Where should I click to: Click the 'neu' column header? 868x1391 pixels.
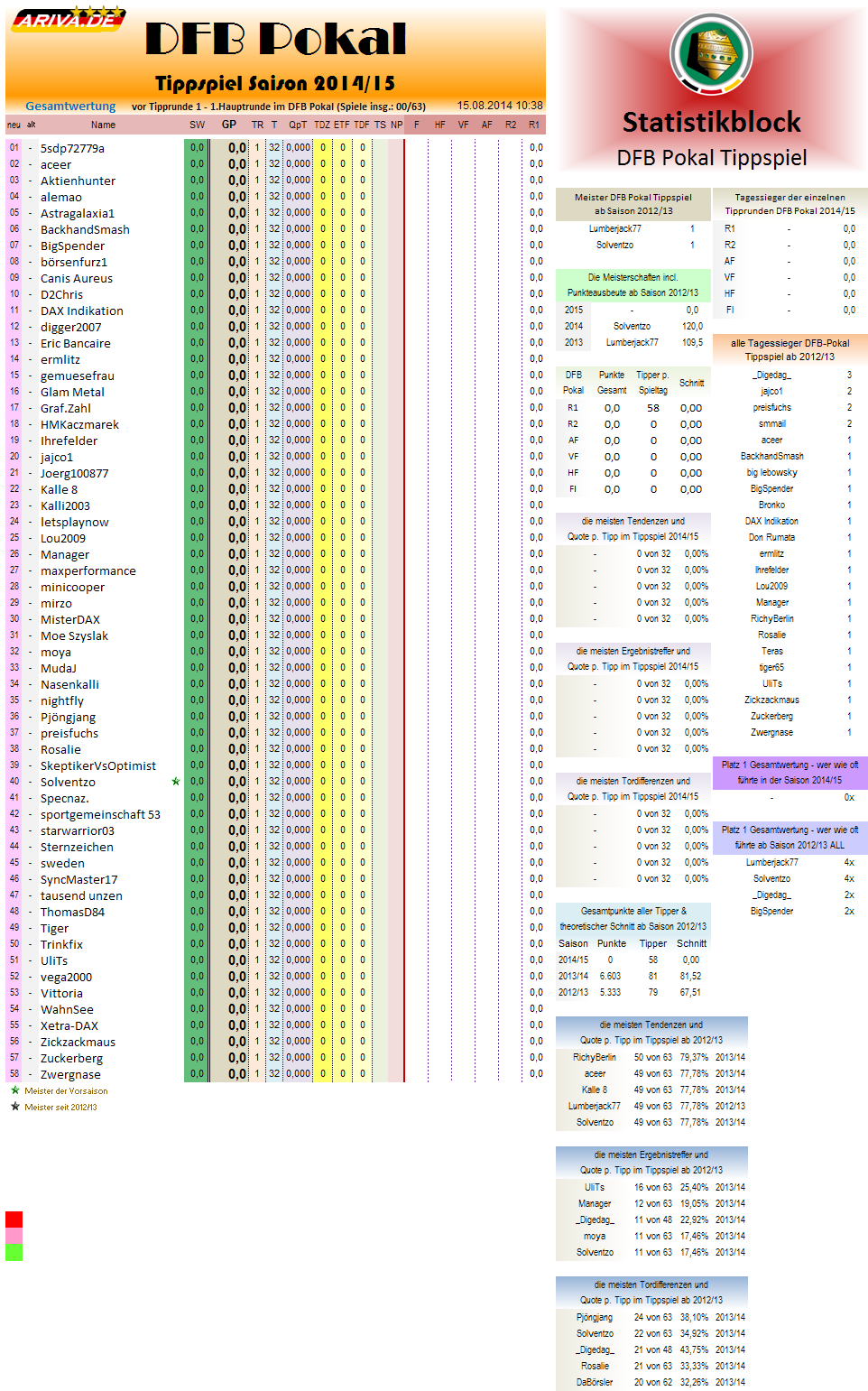coord(13,125)
